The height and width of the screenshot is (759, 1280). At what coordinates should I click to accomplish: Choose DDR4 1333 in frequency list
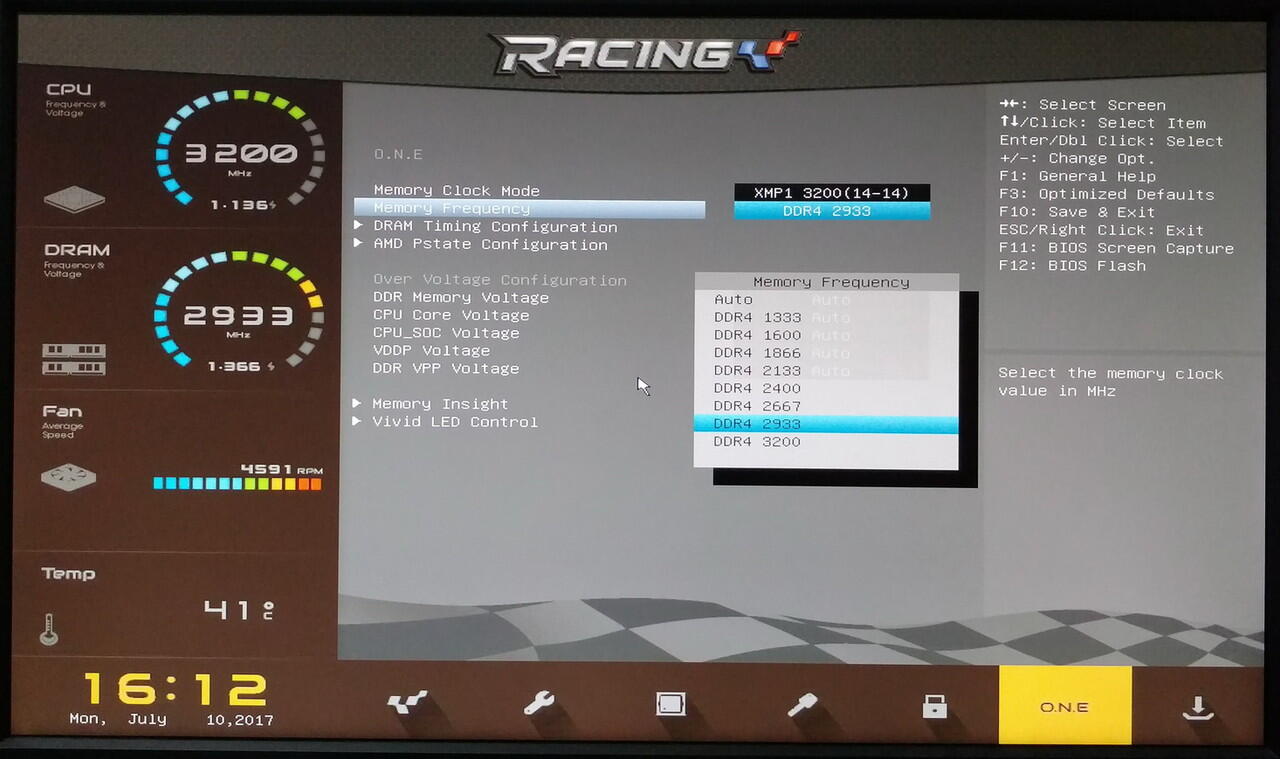tap(826, 318)
